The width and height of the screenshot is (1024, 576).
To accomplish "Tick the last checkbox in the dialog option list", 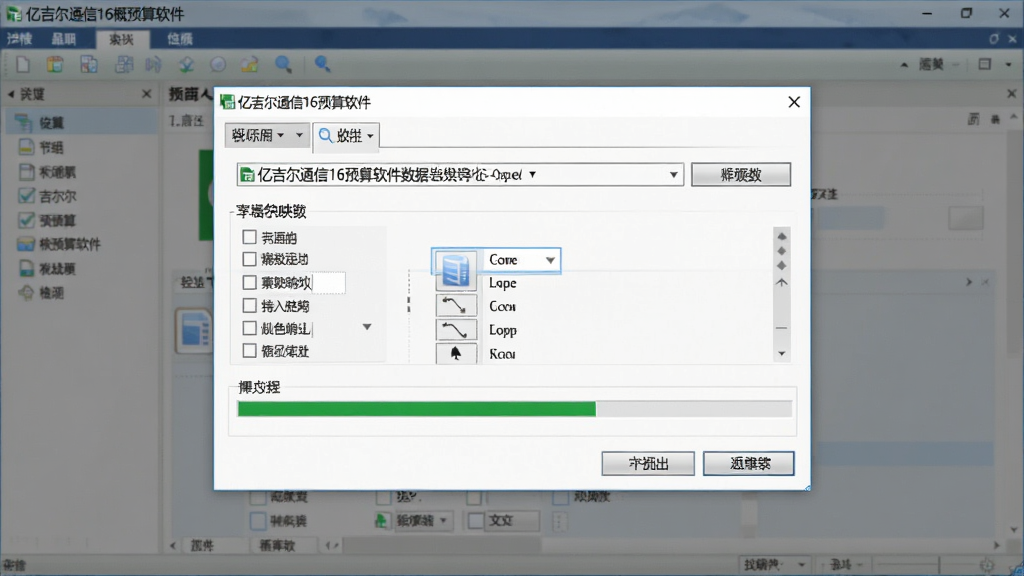I will point(249,351).
